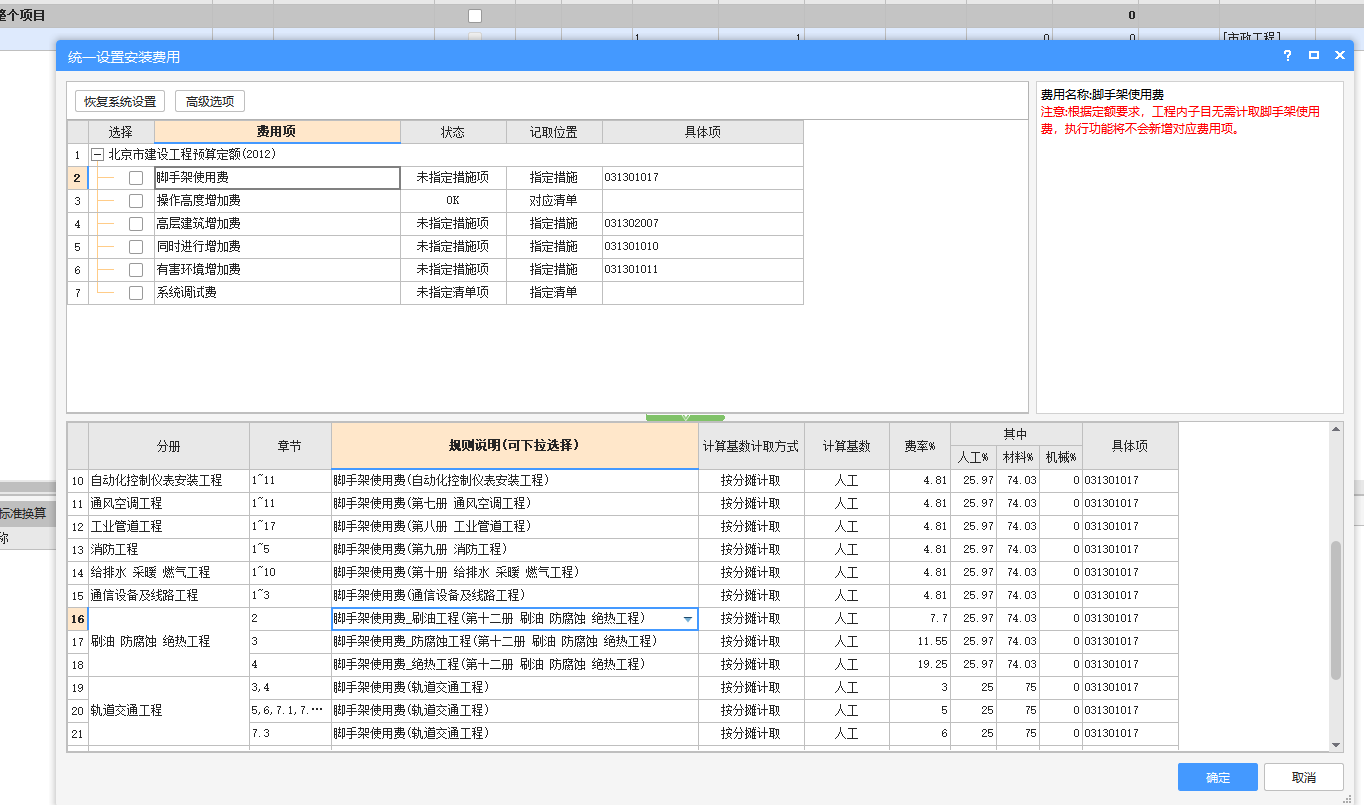The image size is (1364, 805).
Task: Select the 031301011 cell of 有害环境增加费
Action: coord(702,270)
